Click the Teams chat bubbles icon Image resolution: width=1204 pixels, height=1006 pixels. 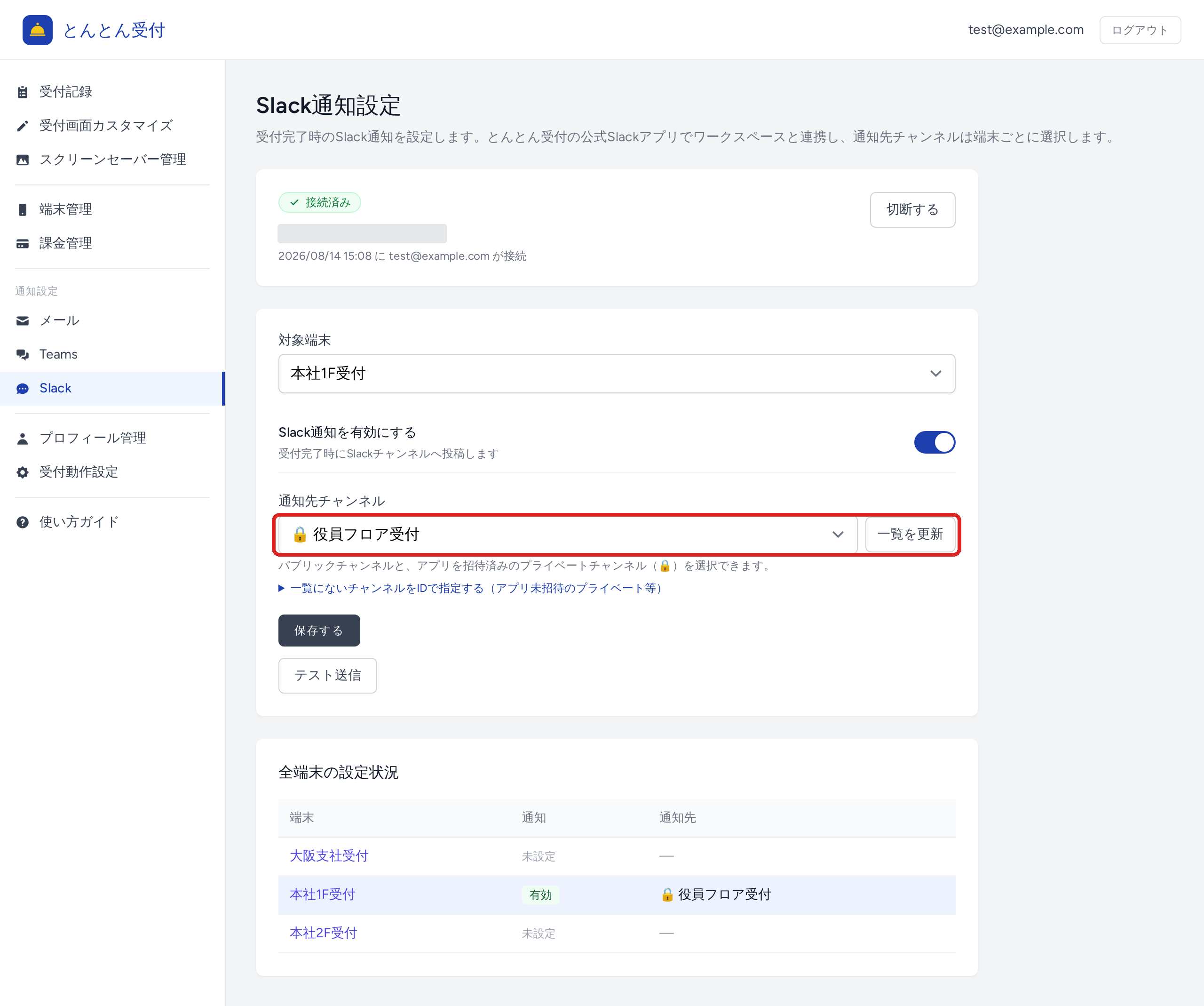coord(23,354)
